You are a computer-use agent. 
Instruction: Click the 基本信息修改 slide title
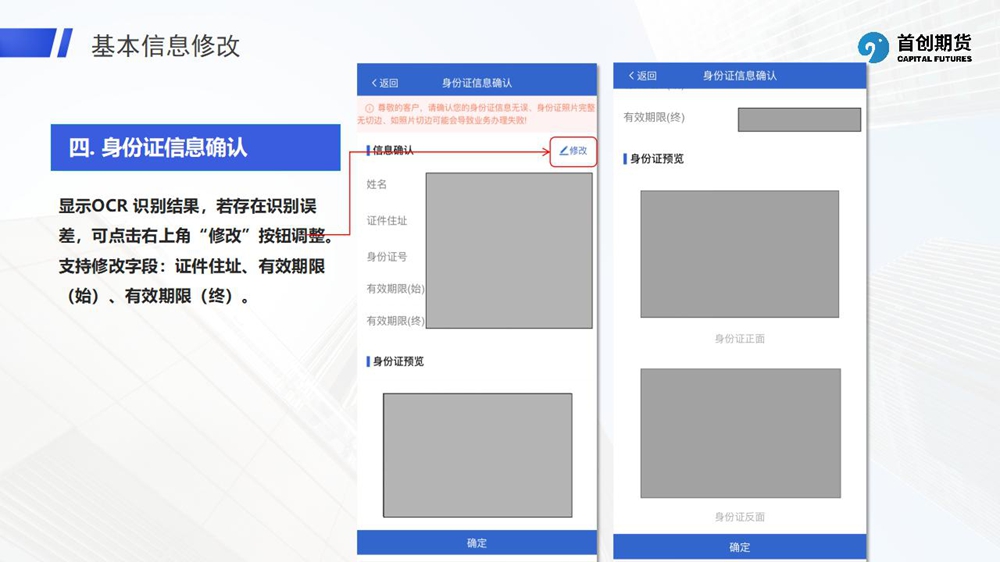166,46
